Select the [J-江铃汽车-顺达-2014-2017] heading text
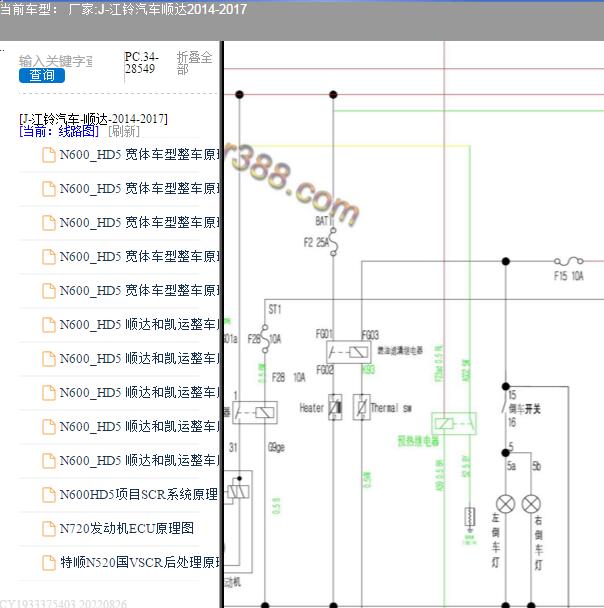The height and width of the screenshot is (608, 604). [x=93, y=119]
